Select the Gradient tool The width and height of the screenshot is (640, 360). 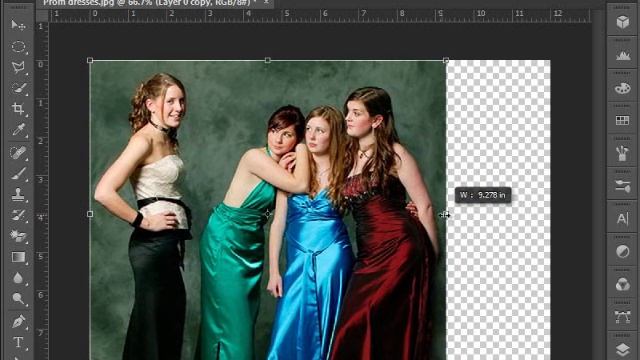point(18,257)
